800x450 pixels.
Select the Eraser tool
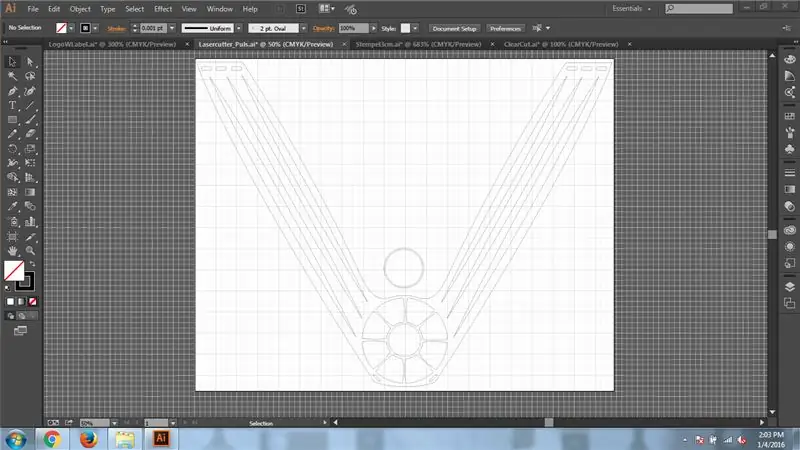tap(30, 134)
